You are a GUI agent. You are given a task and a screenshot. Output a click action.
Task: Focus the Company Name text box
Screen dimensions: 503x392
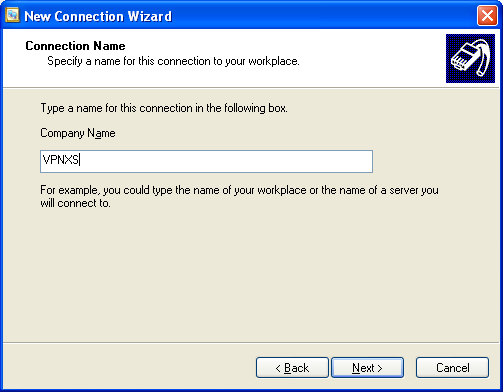click(x=206, y=161)
